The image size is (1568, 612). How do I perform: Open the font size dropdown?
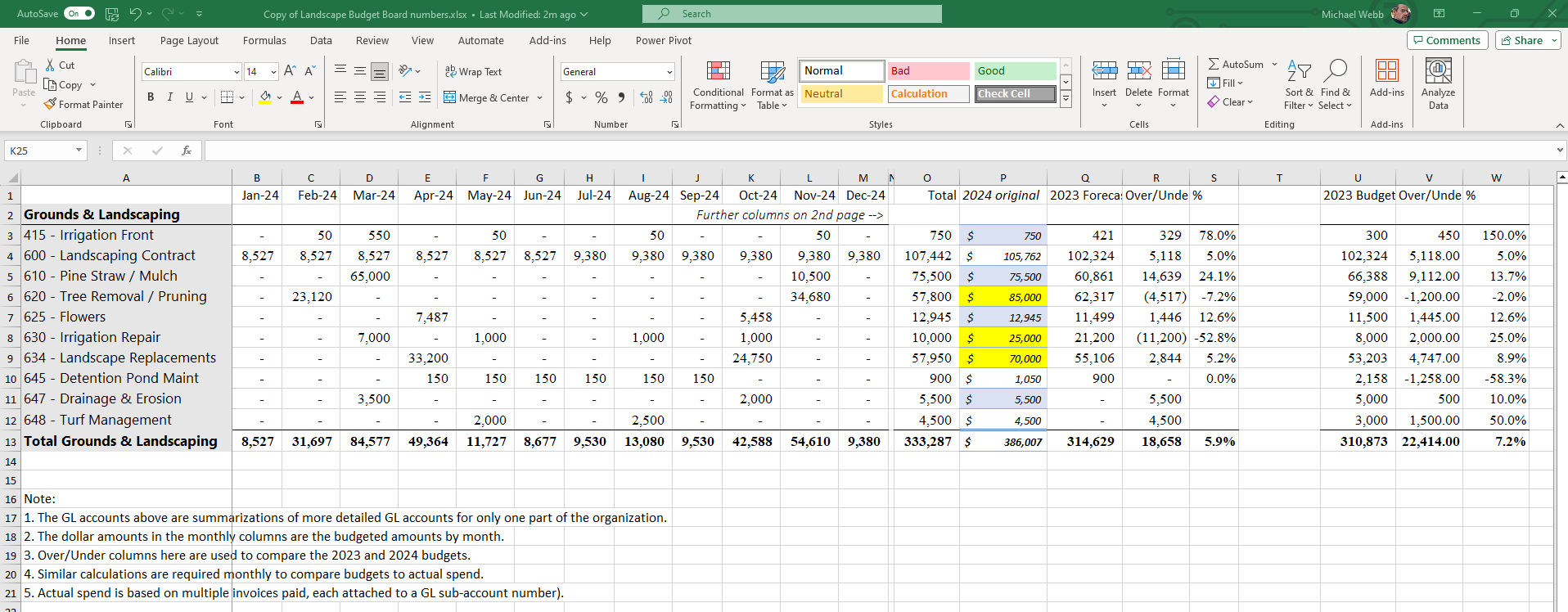coord(273,72)
